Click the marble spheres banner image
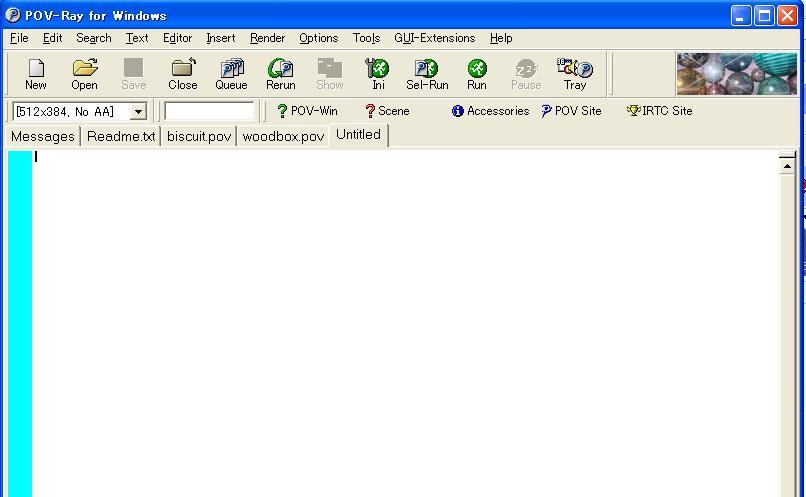Viewport: 806px width, 497px height. [737, 73]
